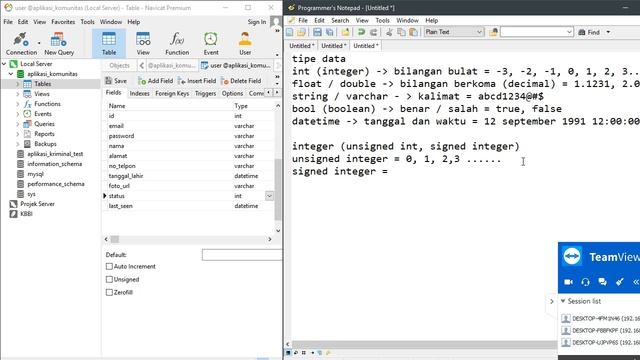Select KBBI connection in tree
The width and height of the screenshot is (640, 360).
coord(26,214)
